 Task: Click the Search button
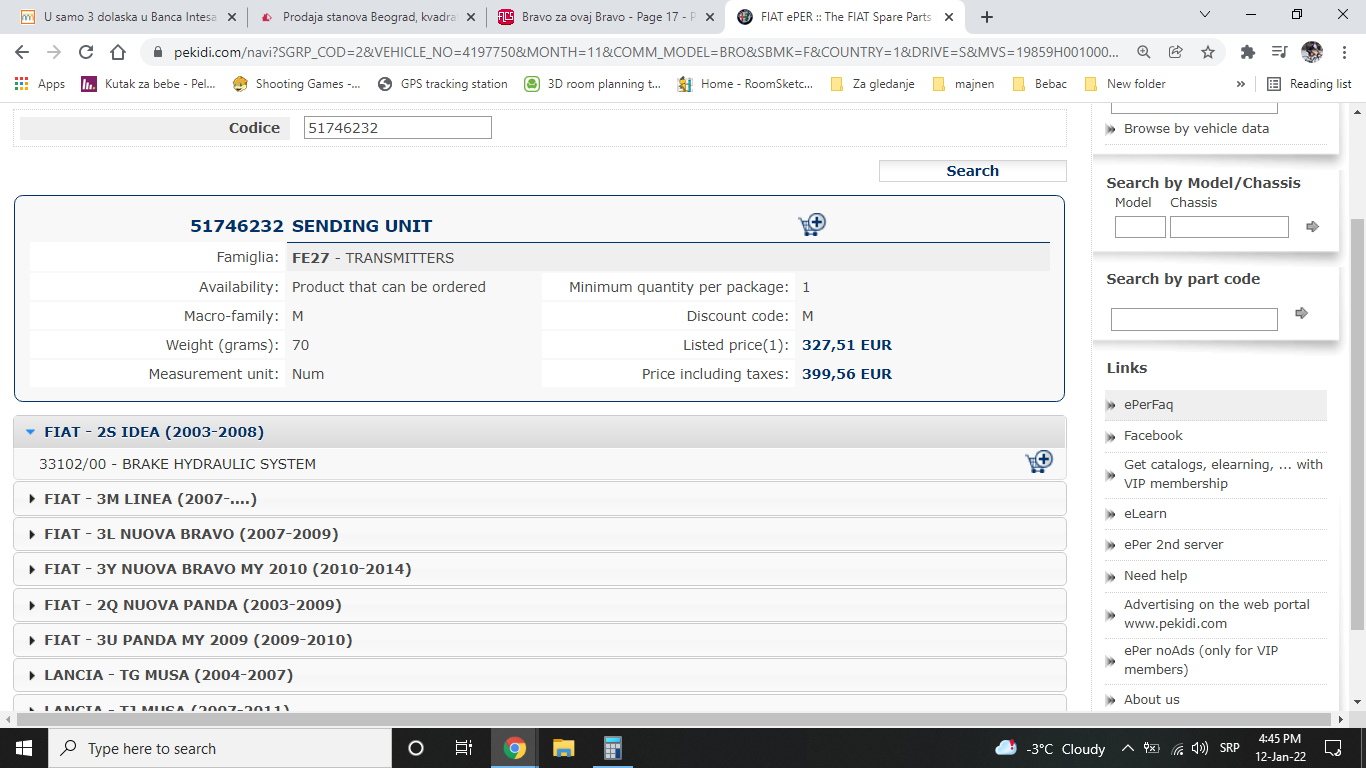pos(972,171)
